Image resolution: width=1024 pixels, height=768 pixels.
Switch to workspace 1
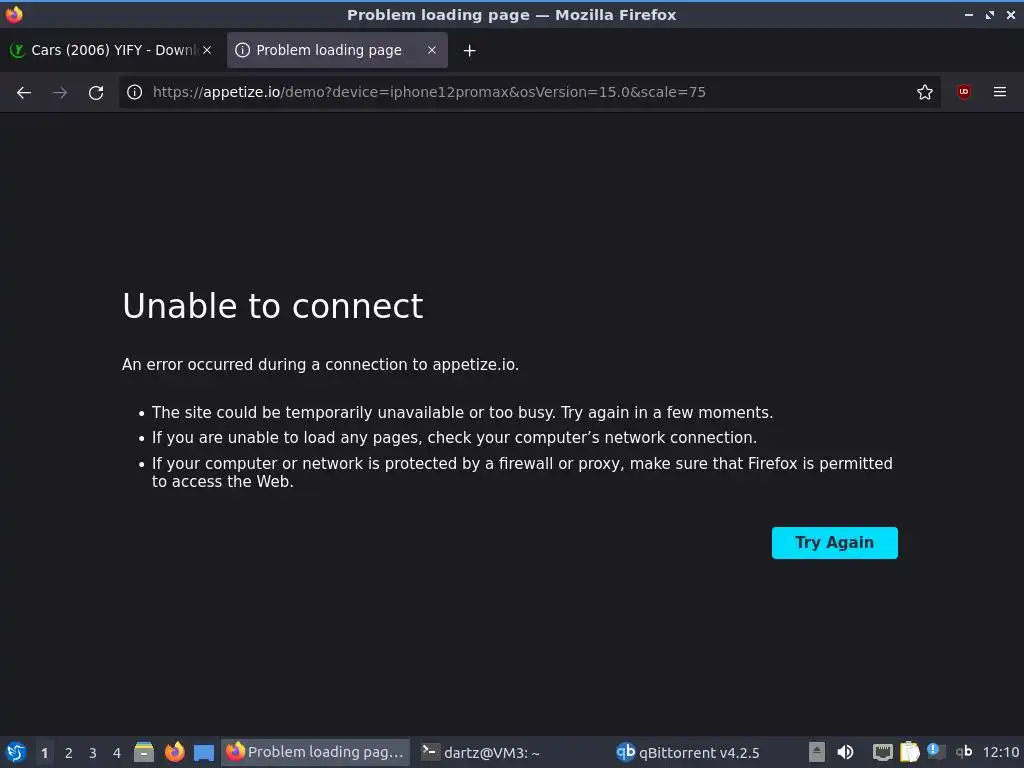(44, 753)
